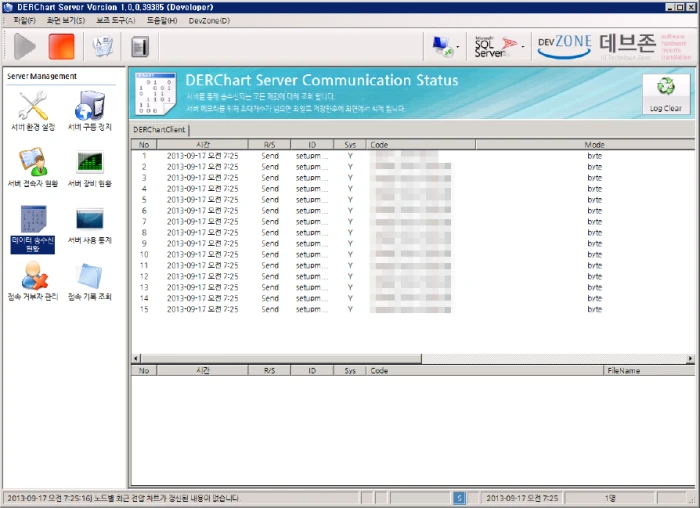Open the 화면 보기(S) menu

(66, 21)
